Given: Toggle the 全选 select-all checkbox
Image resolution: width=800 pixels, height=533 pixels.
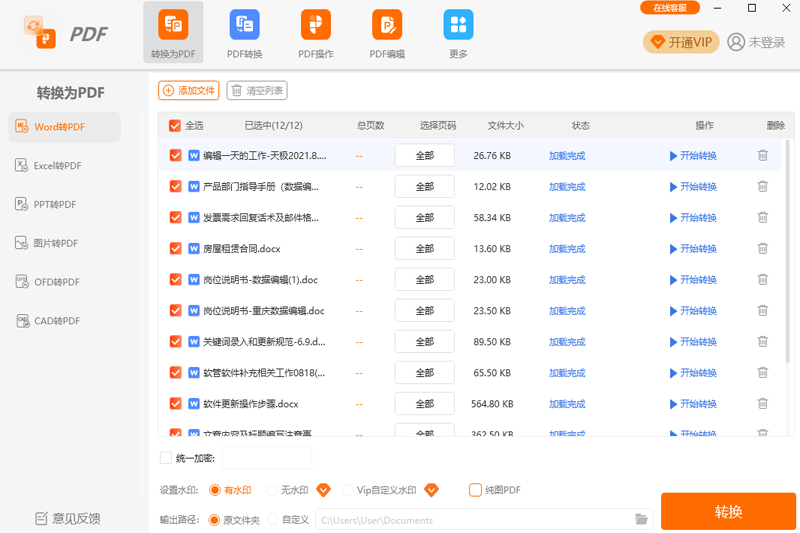Looking at the screenshot, I should point(175,126).
